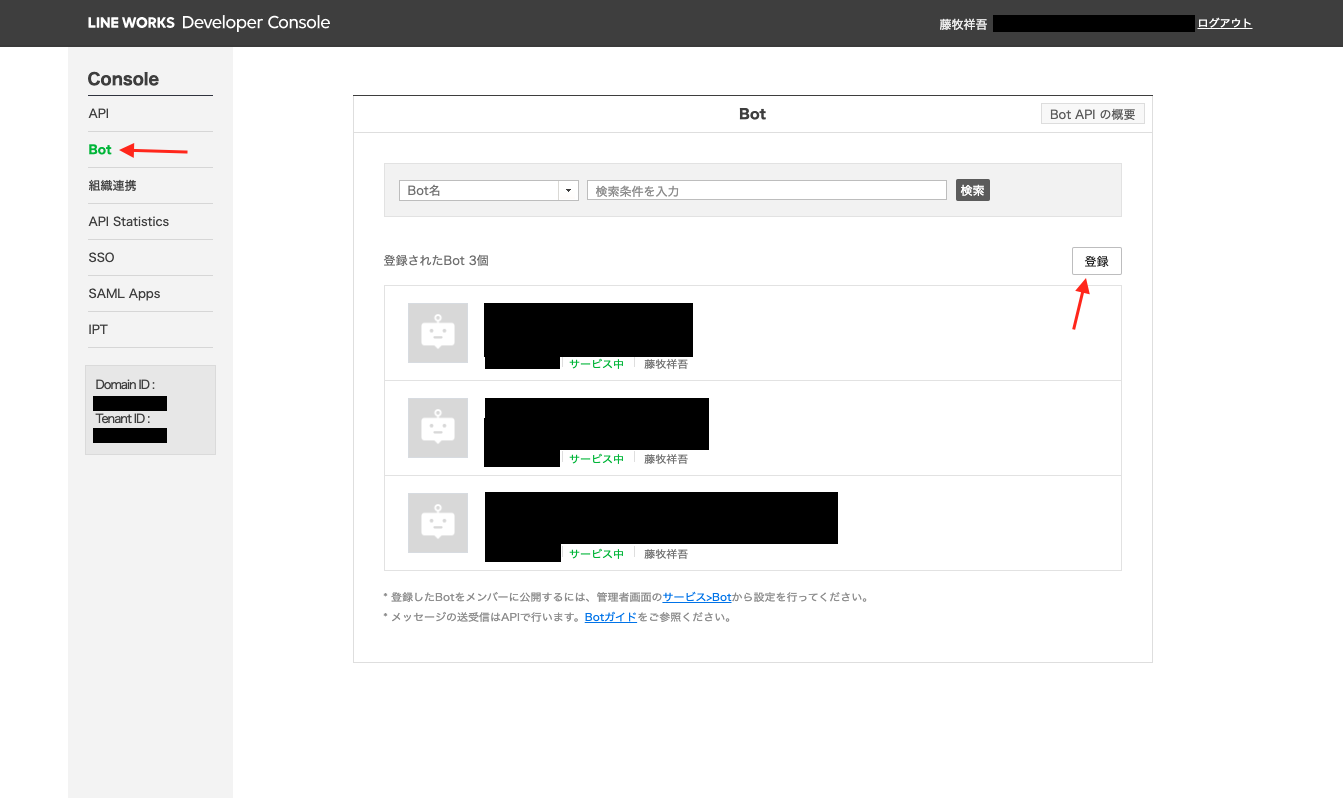The width and height of the screenshot is (1343, 798).
Task: Click the second bot's robot avatar icon
Action: [438, 428]
